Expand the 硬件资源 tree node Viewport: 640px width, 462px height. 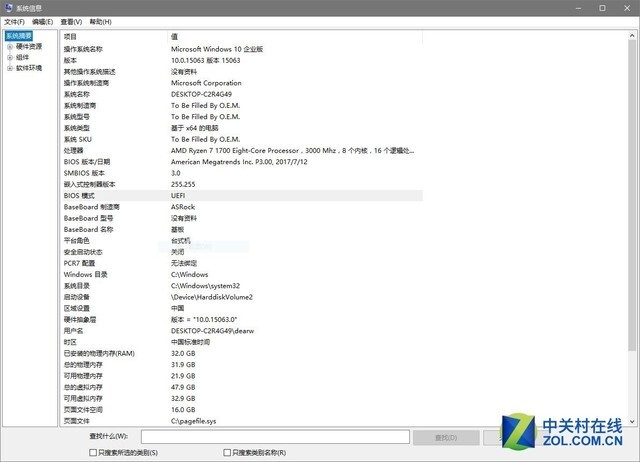click(x=10, y=47)
